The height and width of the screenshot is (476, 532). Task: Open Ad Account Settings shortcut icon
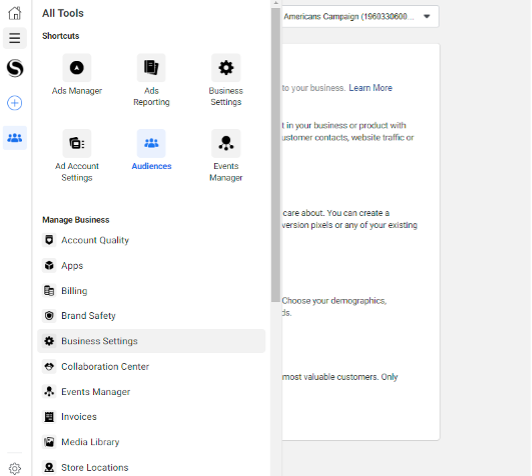click(77, 143)
